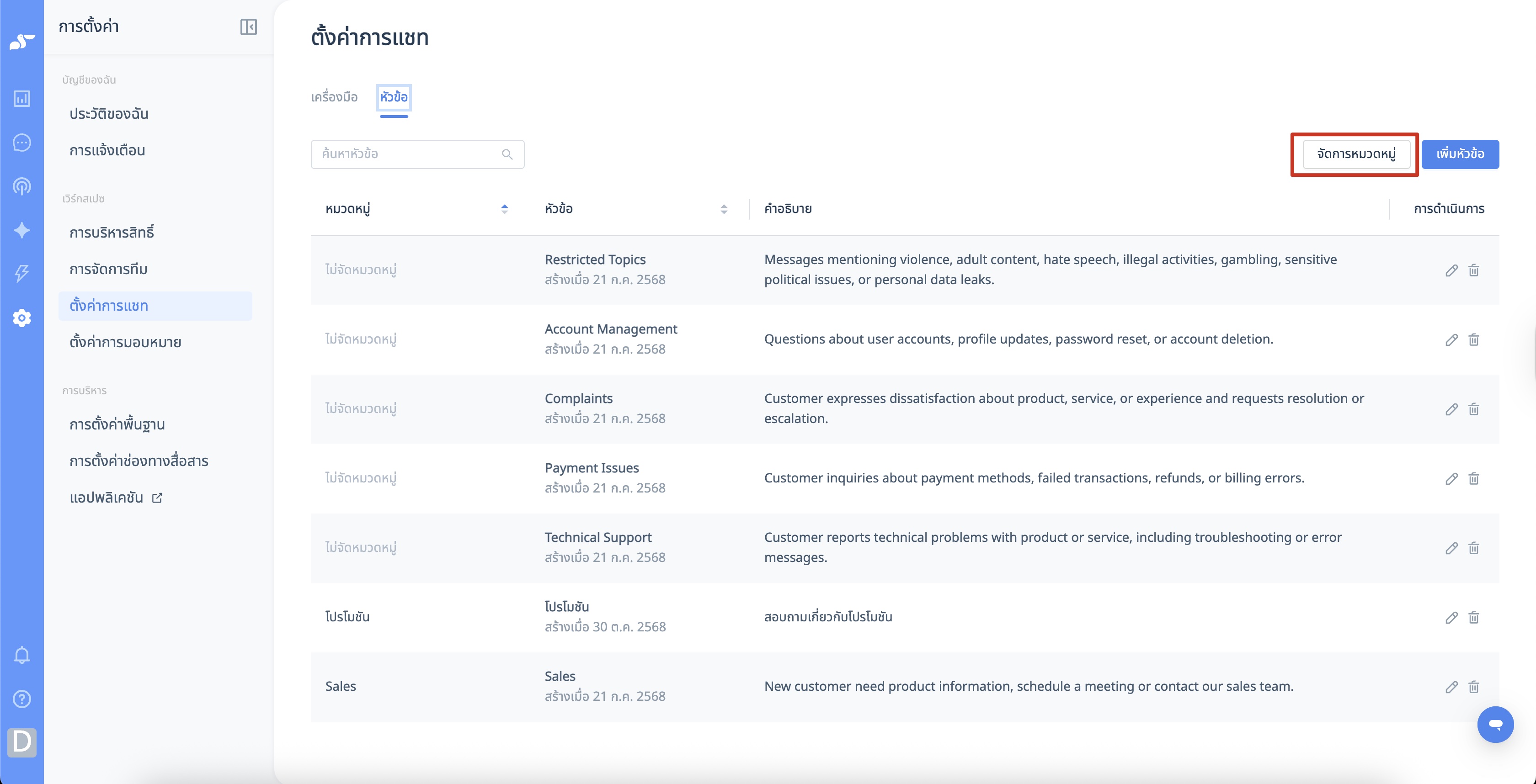Open the sparkle AI icon

[22, 230]
